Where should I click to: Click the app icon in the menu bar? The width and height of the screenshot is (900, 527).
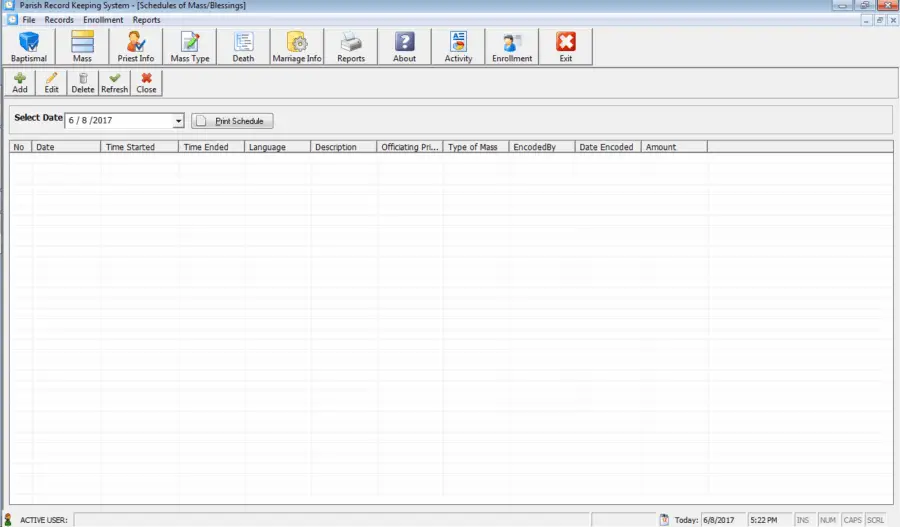pos(12,20)
